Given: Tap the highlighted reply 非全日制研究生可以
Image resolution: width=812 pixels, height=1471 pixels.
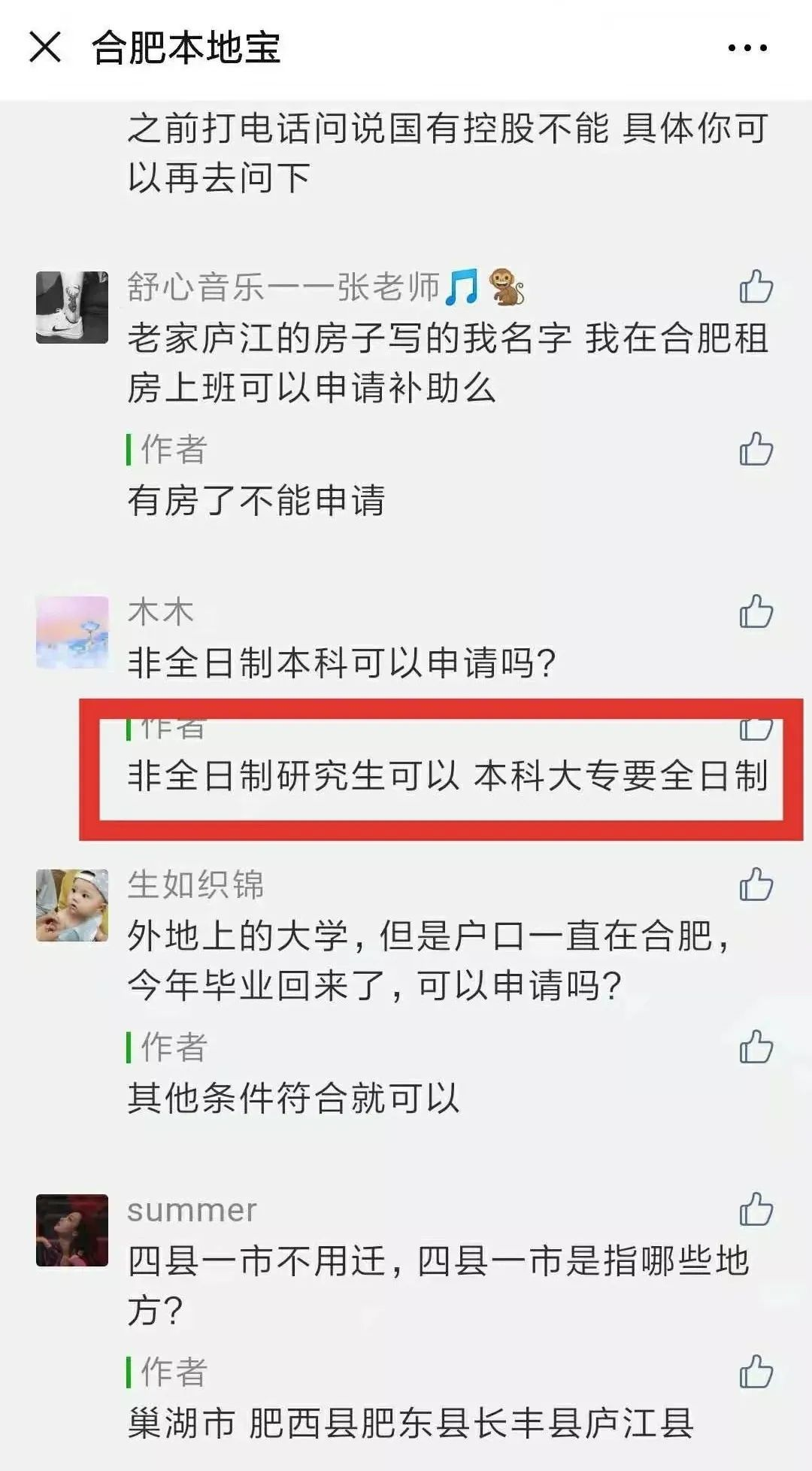Looking at the screenshot, I should 448,775.
